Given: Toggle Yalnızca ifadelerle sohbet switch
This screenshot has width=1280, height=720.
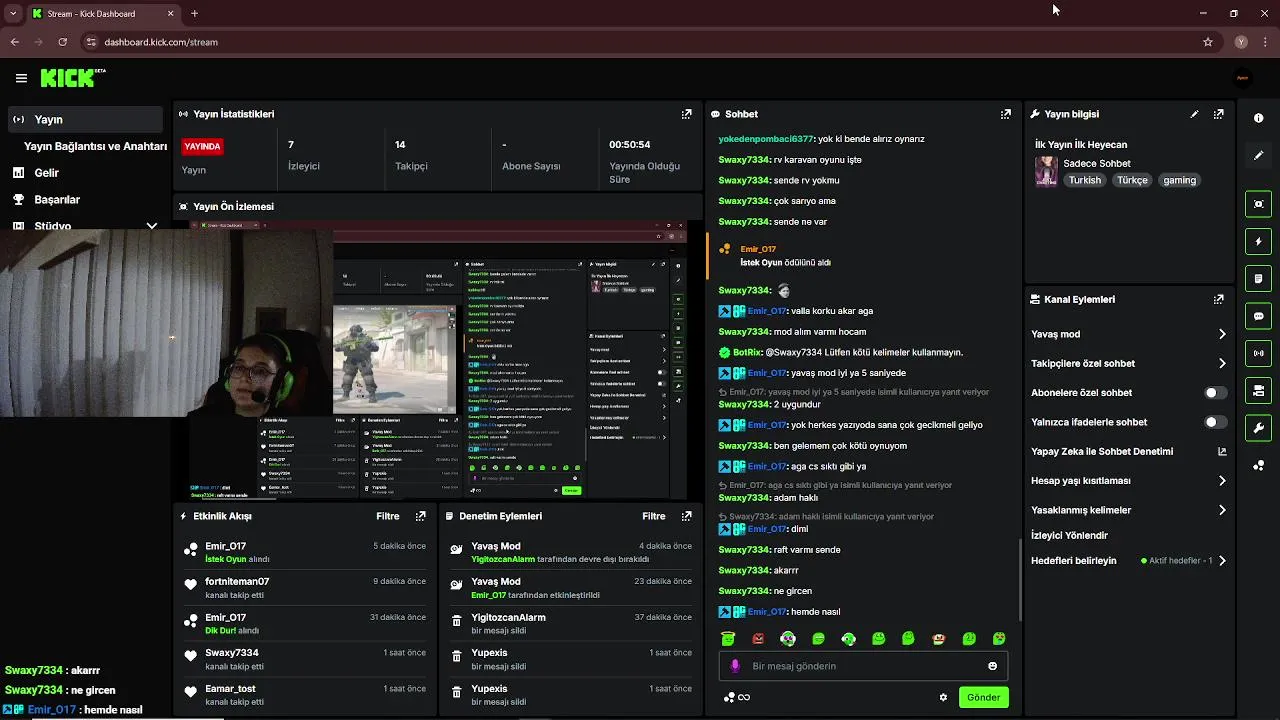Looking at the screenshot, I should pyautogui.click(x=1215, y=422).
